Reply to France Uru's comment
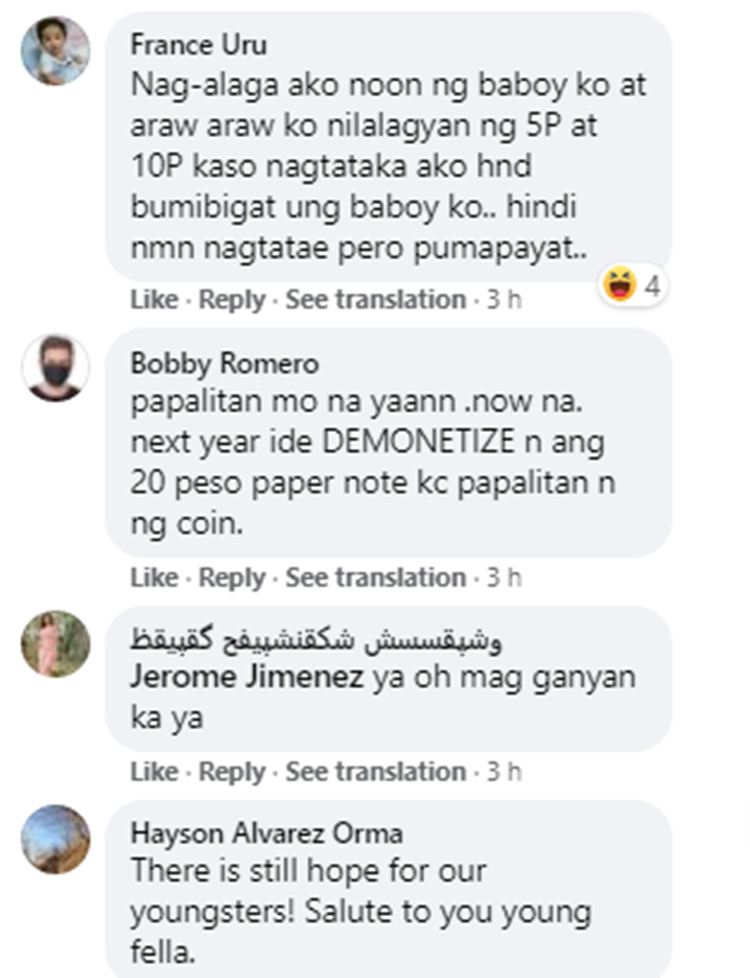Viewport: 750px width, 978px height. point(232,300)
